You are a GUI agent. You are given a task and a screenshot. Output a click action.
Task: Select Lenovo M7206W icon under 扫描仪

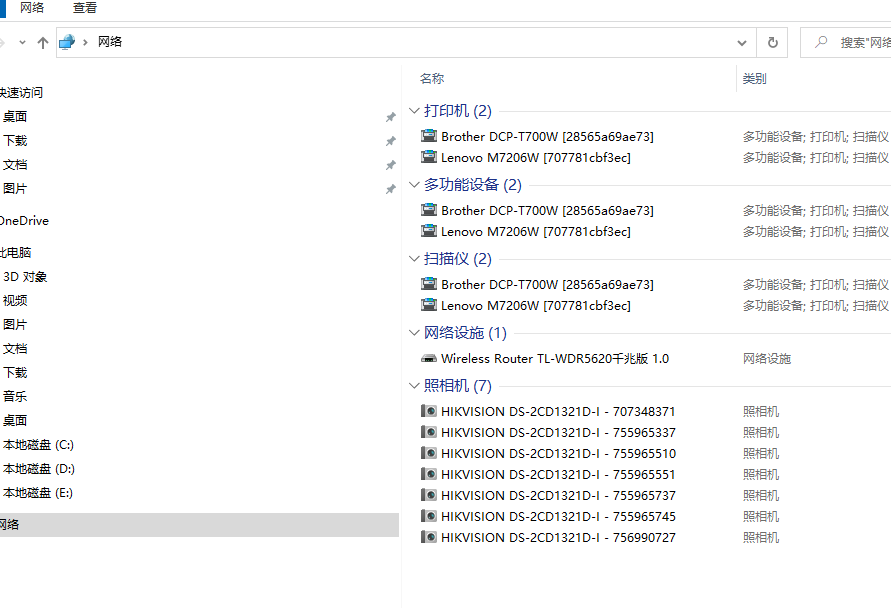[x=429, y=305]
